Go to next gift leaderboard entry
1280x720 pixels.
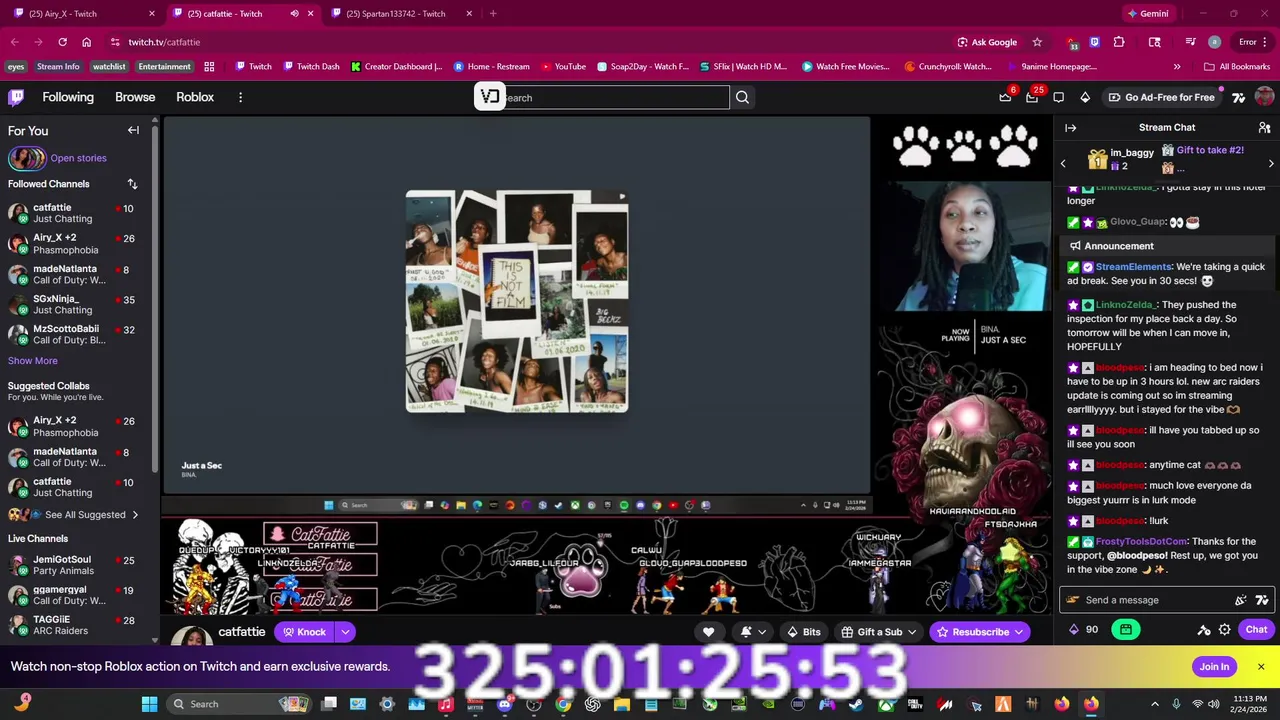pyautogui.click(x=1271, y=163)
